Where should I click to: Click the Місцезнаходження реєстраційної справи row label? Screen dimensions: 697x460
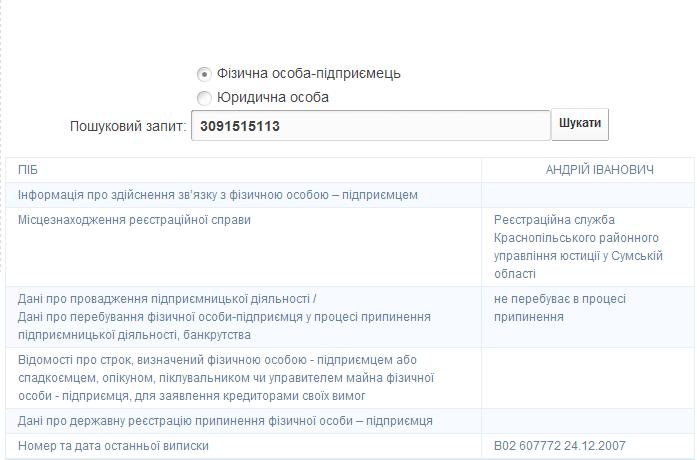(x=134, y=220)
